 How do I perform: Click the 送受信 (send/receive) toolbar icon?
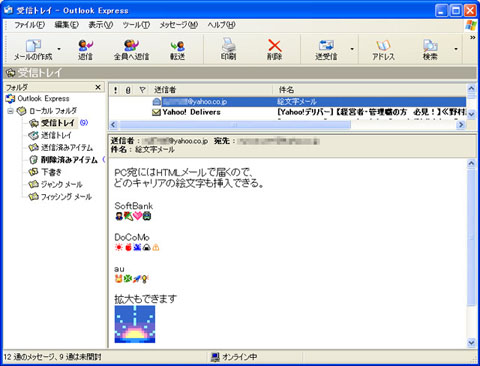pos(326,49)
